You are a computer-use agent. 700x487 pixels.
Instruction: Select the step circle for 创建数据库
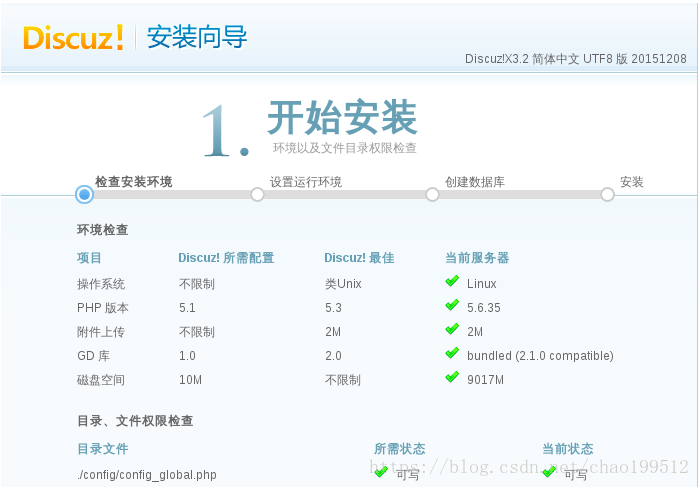tap(432, 195)
